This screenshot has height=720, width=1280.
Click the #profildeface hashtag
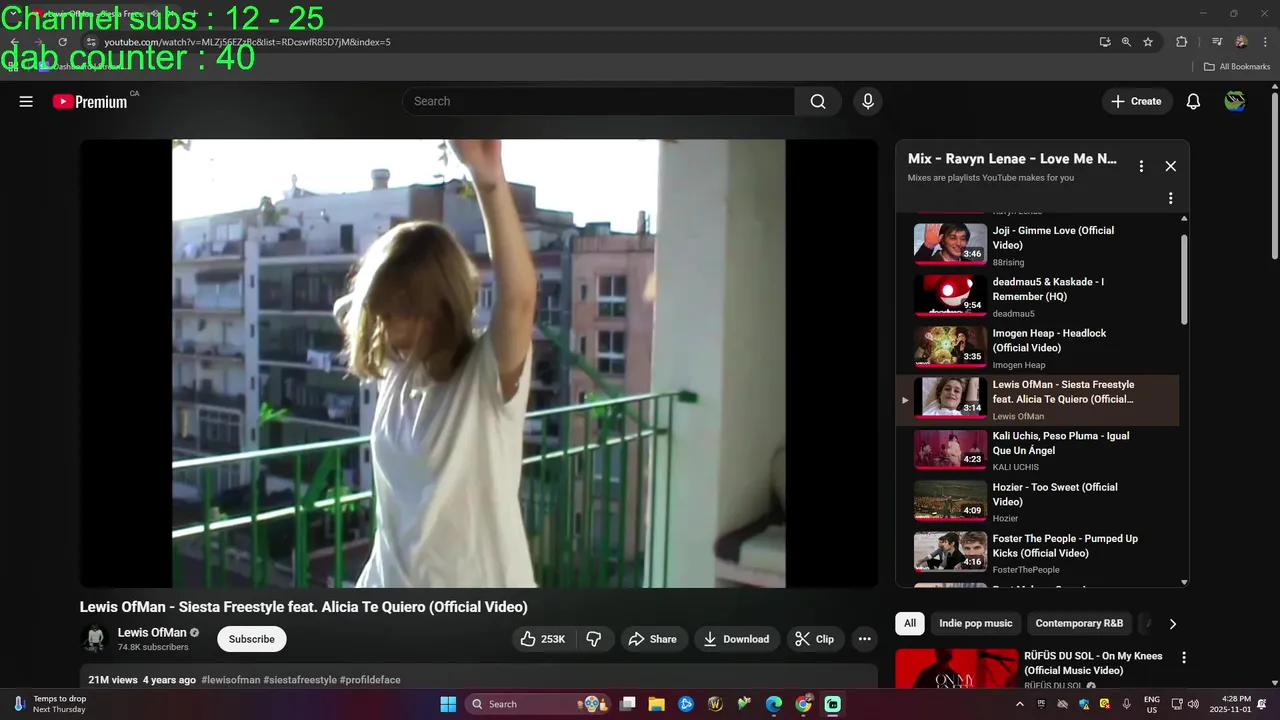click(x=370, y=680)
